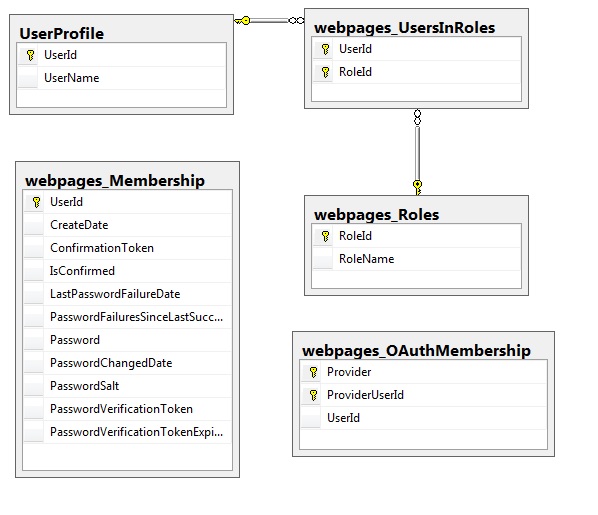The image size is (598, 515).
Task: Click the key icon in webpages_Membership UserId row
Action: (36, 202)
